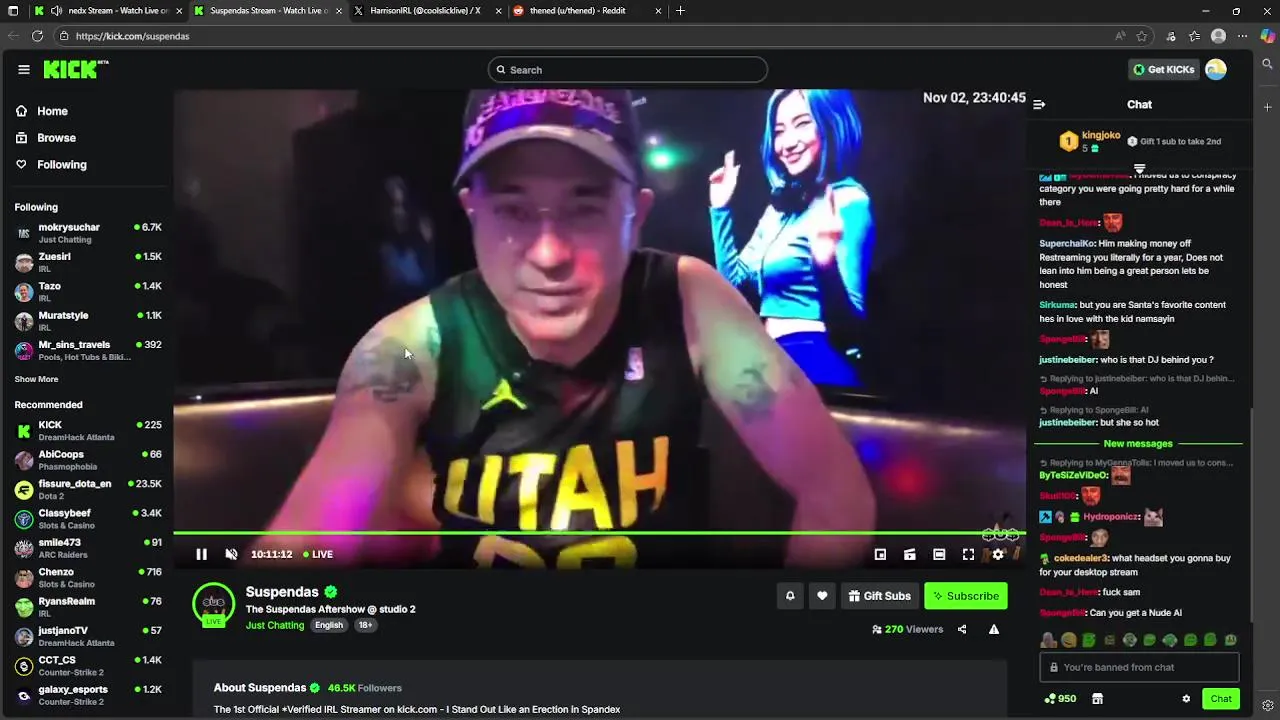Switch to the thened Reddit browser tab
Viewport: 1280px width, 720px height.
[x=585, y=11]
